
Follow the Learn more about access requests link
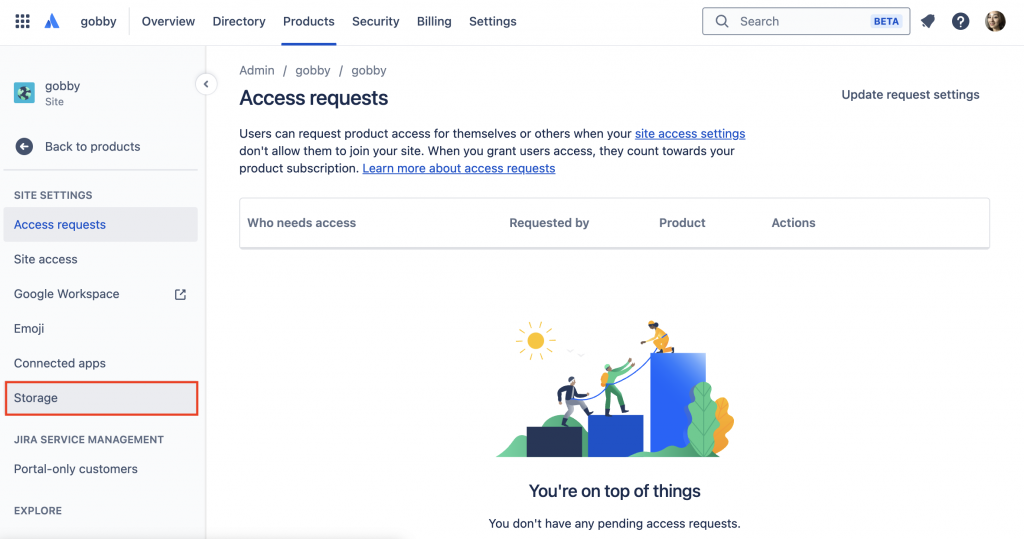tap(459, 168)
